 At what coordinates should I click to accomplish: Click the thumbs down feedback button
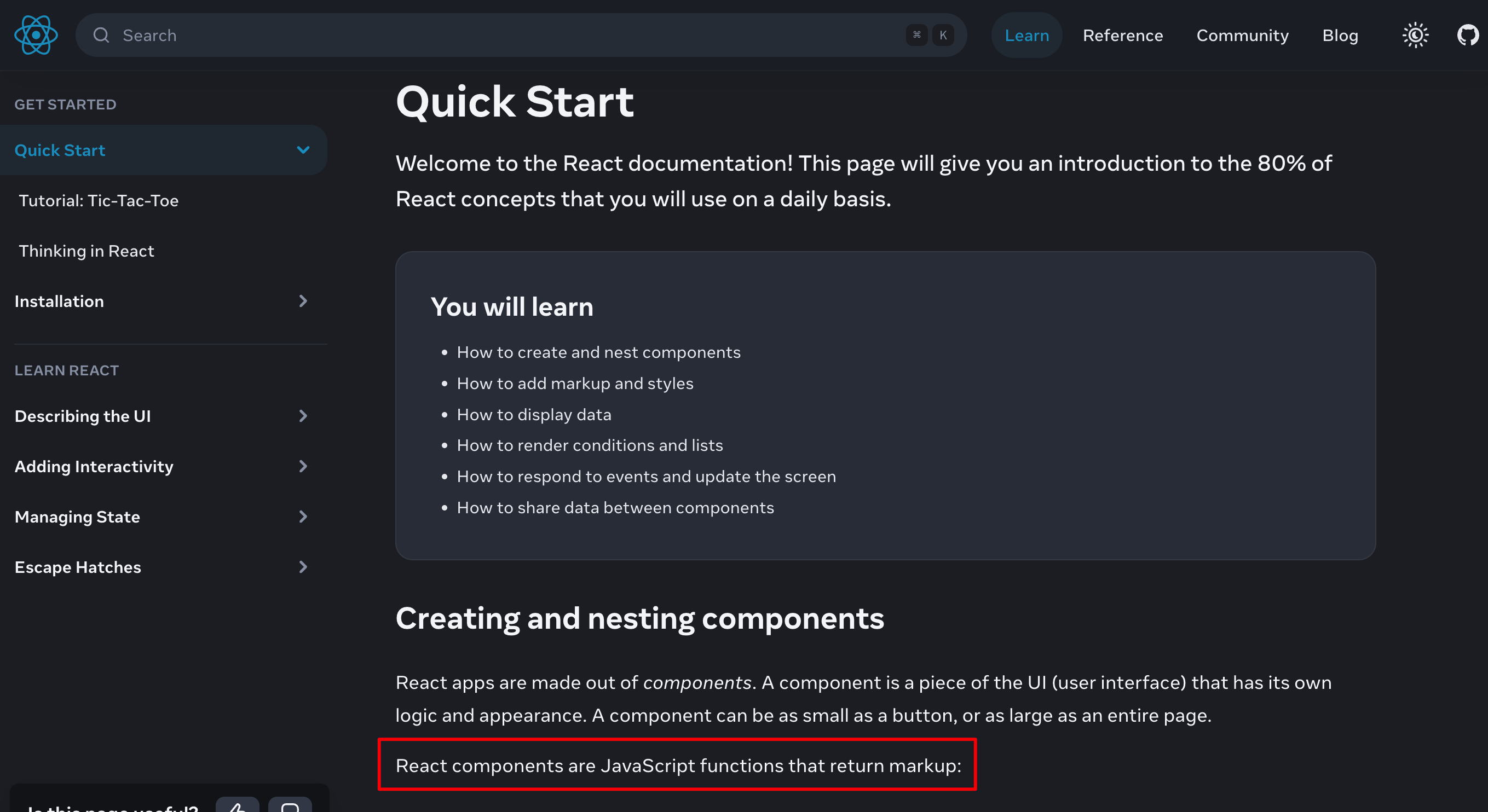[x=290, y=805]
